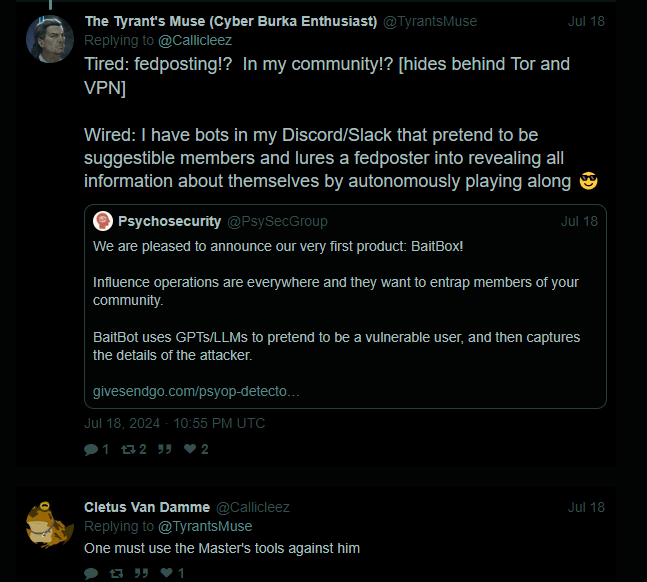Click the Jul 18 date on Cletus's reply
The image size is (647, 582).
[586, 507]
